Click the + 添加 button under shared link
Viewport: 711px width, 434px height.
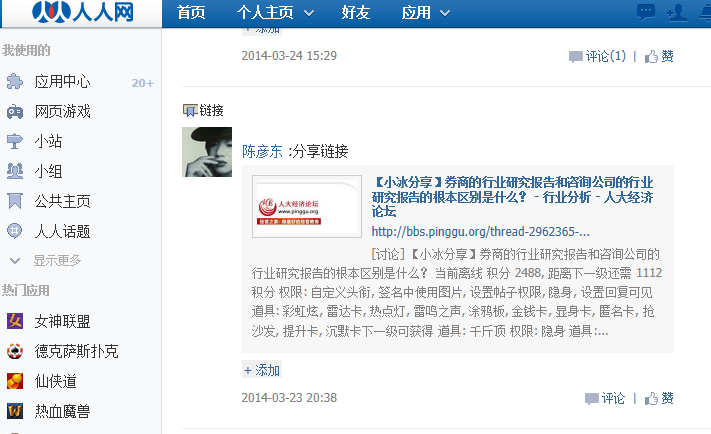pos(262,370)
